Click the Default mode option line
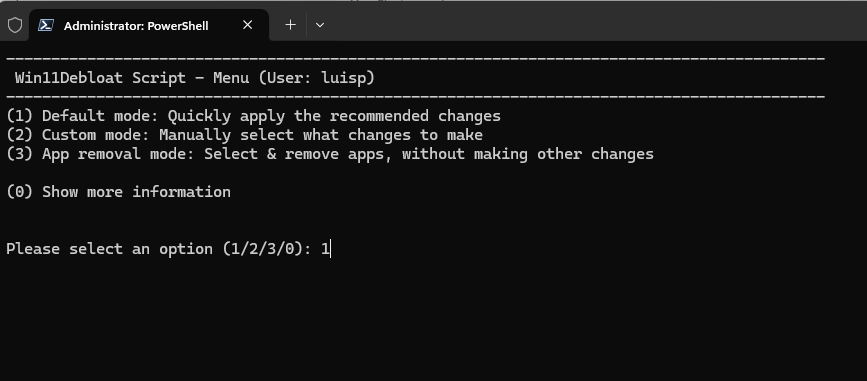Viewport: 867px width, 381px height. [253, 116]
